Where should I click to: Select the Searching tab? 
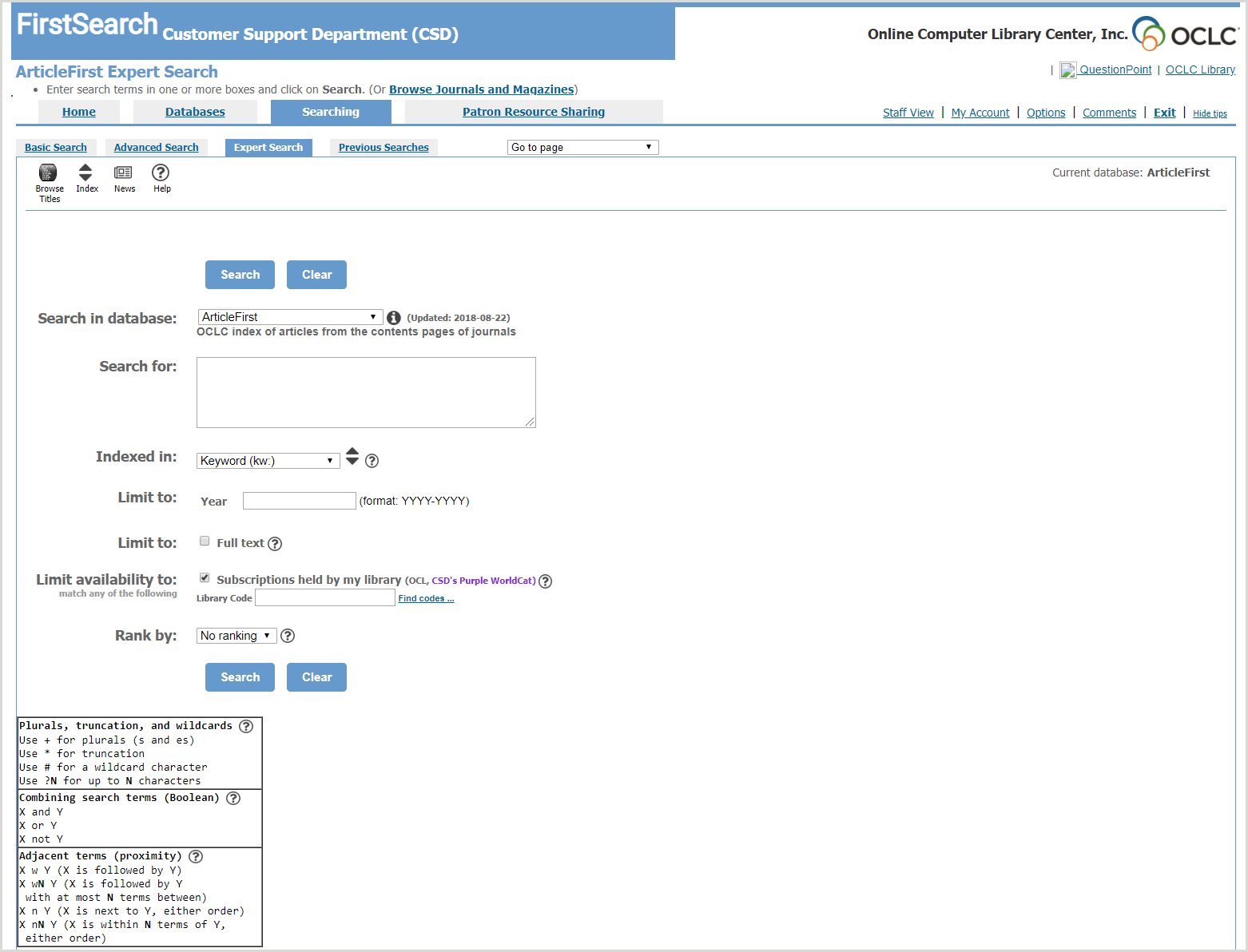(331, 112)
